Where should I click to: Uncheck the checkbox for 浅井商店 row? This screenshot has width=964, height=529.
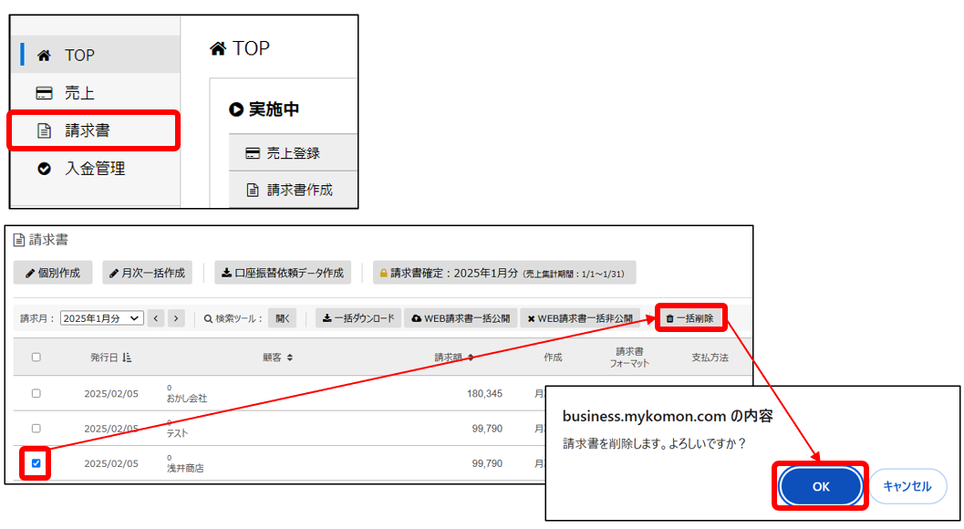[x=37, y=463]
